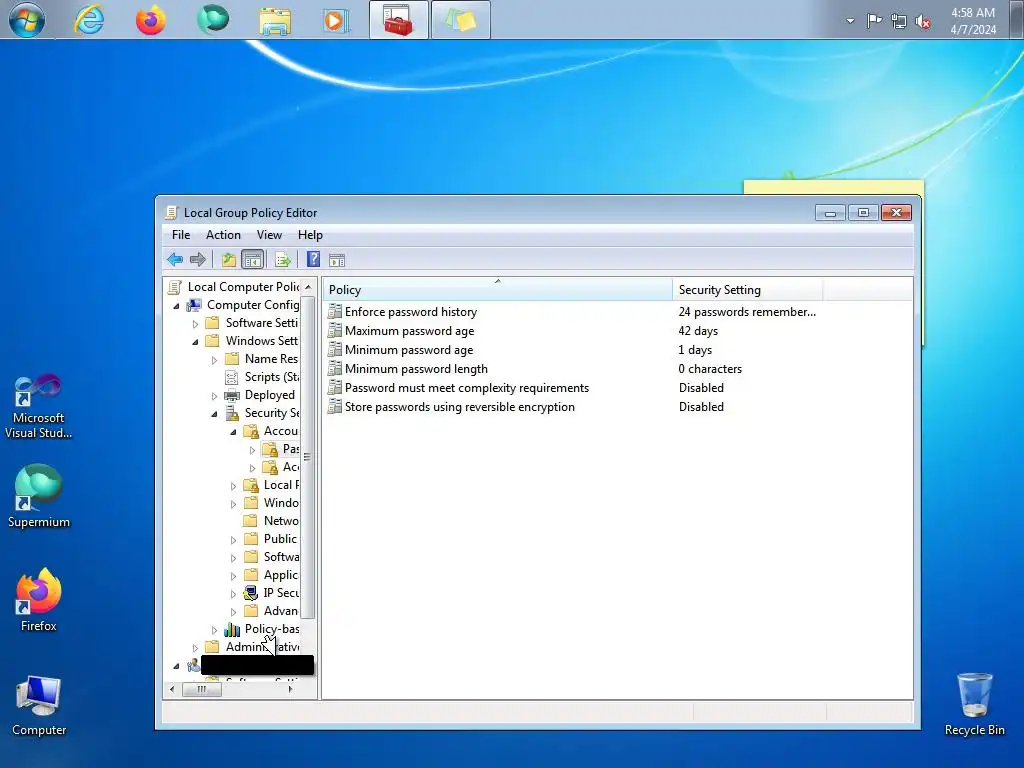The image size is (1024, 768).
Task: Open the View menu
Action: coord(269,234)
